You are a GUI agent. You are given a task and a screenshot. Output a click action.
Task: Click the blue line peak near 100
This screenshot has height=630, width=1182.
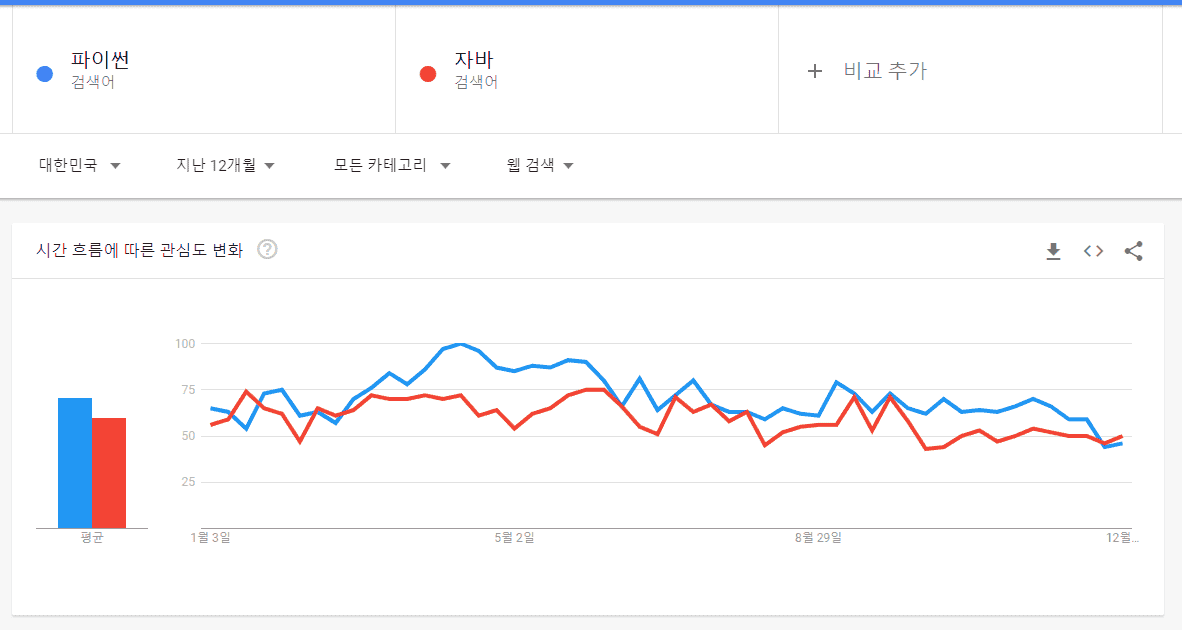pyautogui.click(x=459, y=345)
